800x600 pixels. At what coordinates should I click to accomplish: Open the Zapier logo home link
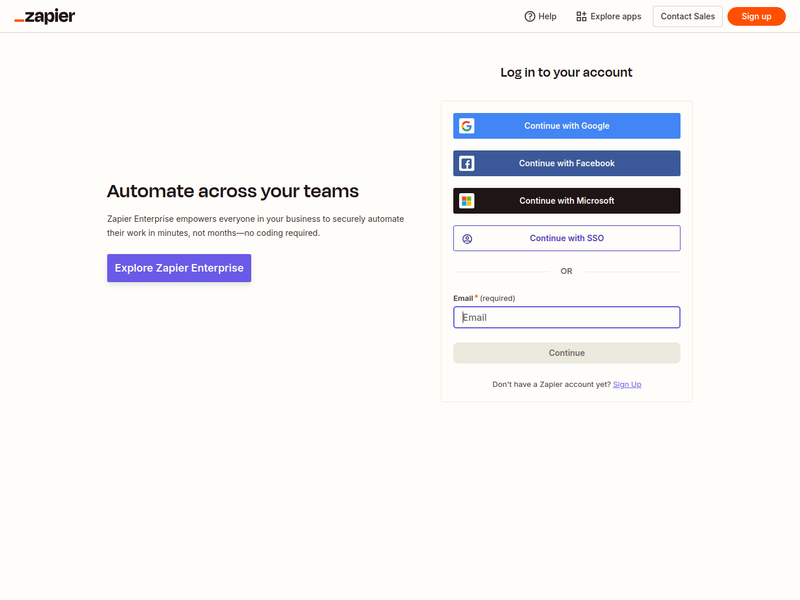tap(44, 16)
